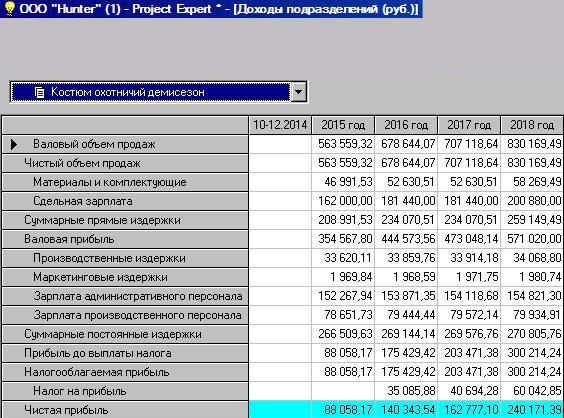Click the cell with value 154 118,68
The width and height of the screenshot is (564, 418).
coord(469,296)
